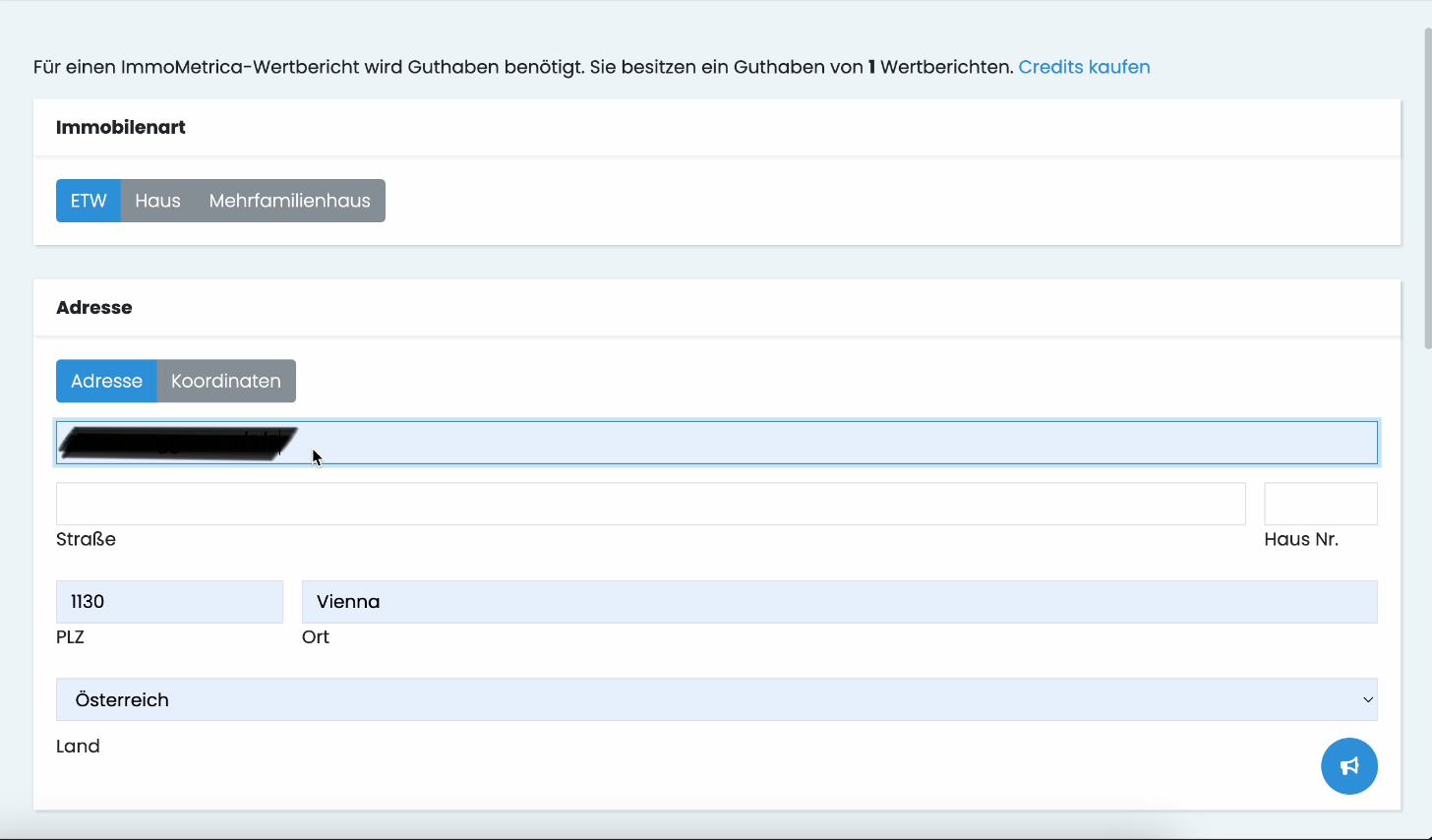Open the Österreich country dropdown
This screenshot has width=1432, height=840.
pos(716,699)
